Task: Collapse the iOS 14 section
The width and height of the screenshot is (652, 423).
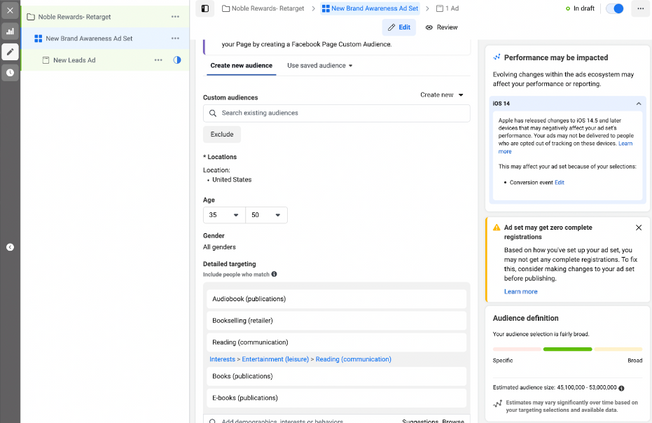Action: pyautogui.click(x=639, y=104)
